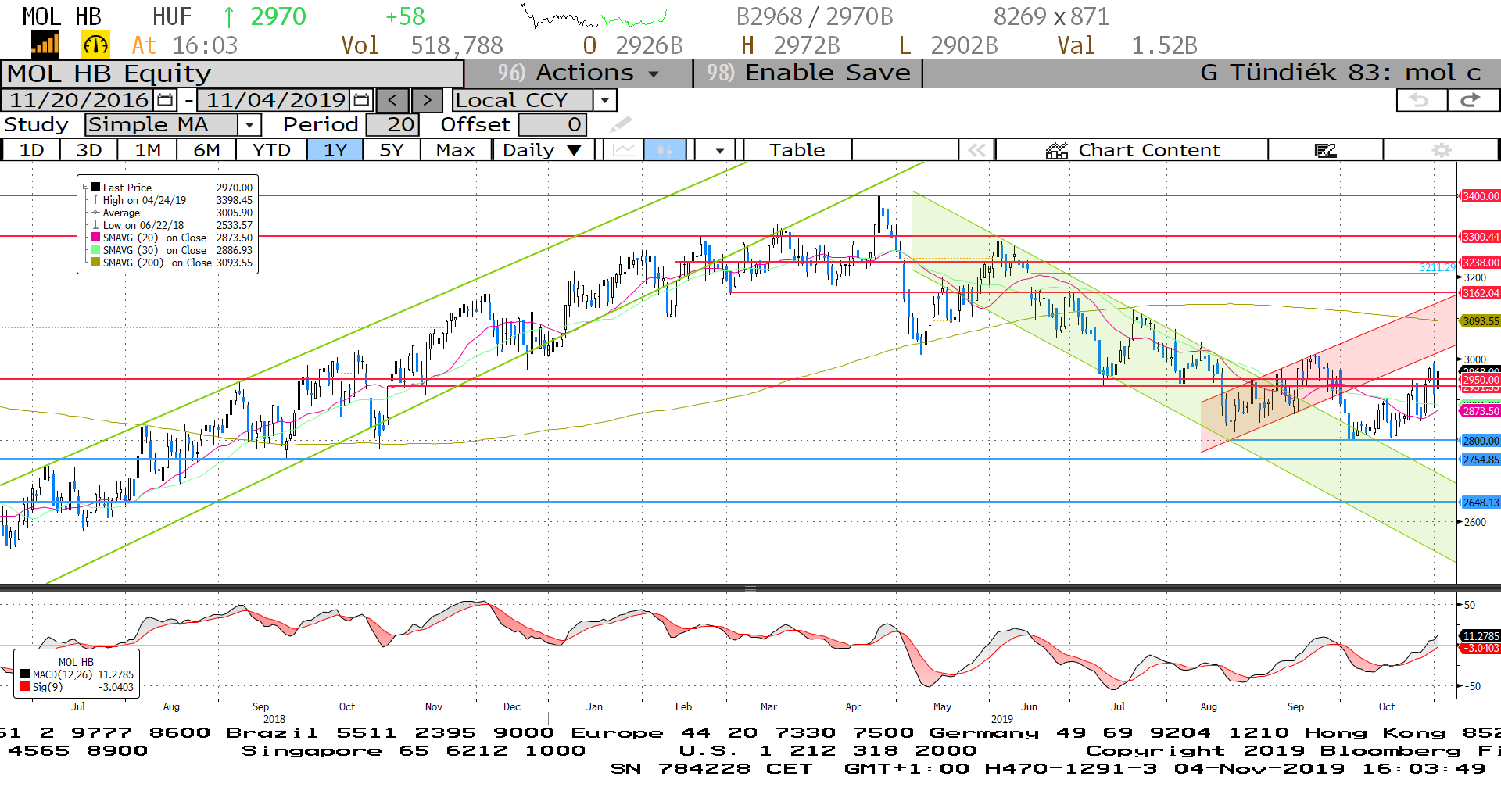The width and height of the screenshot is (1501, 812).
Task: Select the 5Y range tab
Action: 391,150
